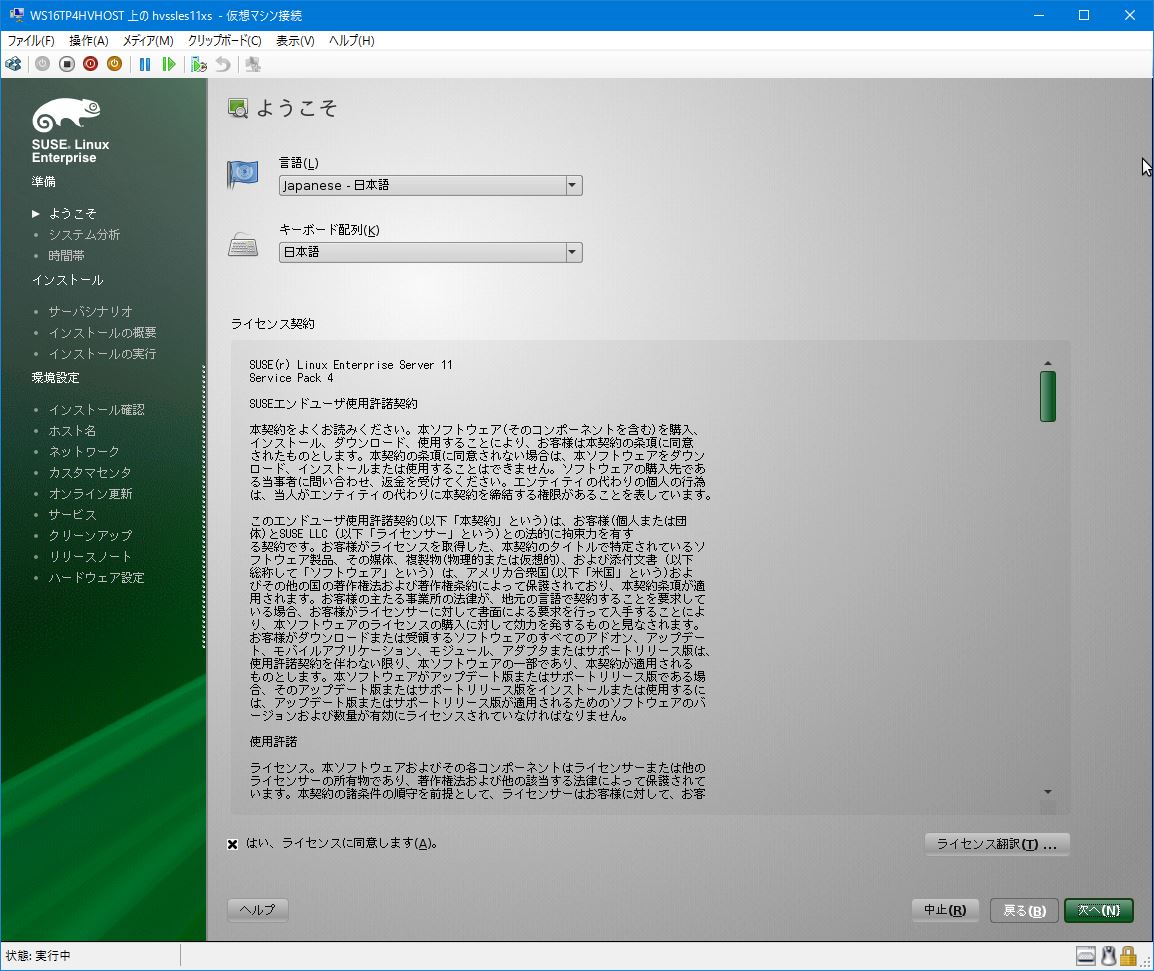The width and height of the screenshot is (1154, 971).
Task: Click the padlock icon in status bar
Action: click(x=1128, y=956)
